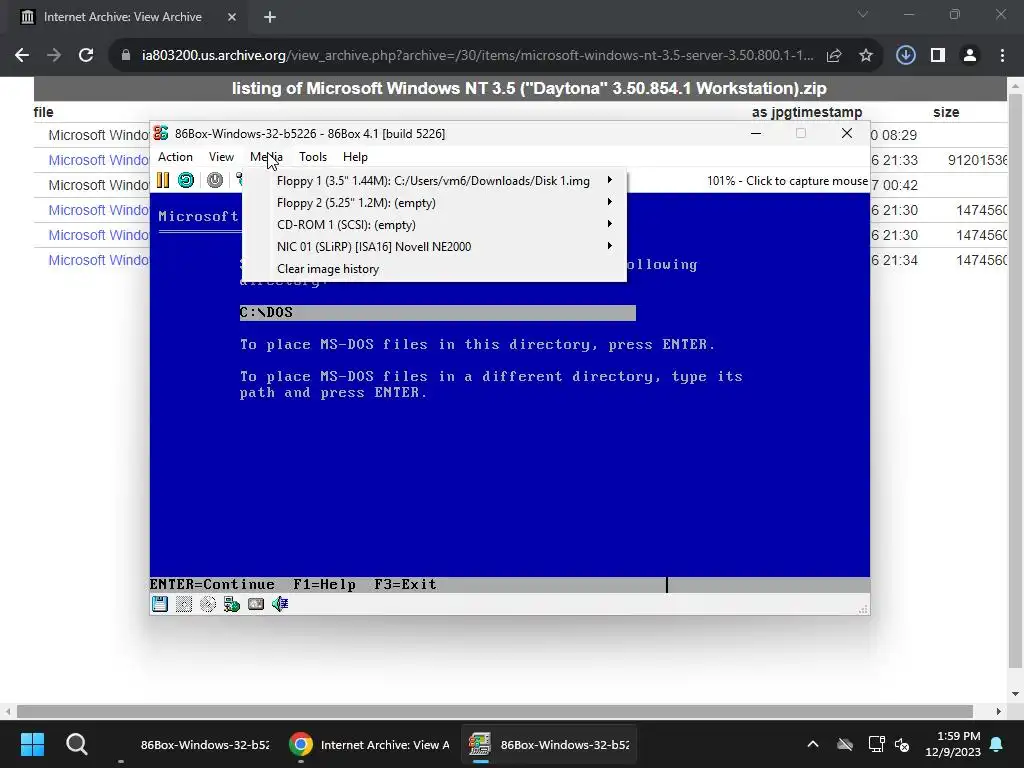
Task: Click the grey ACPI shutdown power icon
Action: pos(215,180)
